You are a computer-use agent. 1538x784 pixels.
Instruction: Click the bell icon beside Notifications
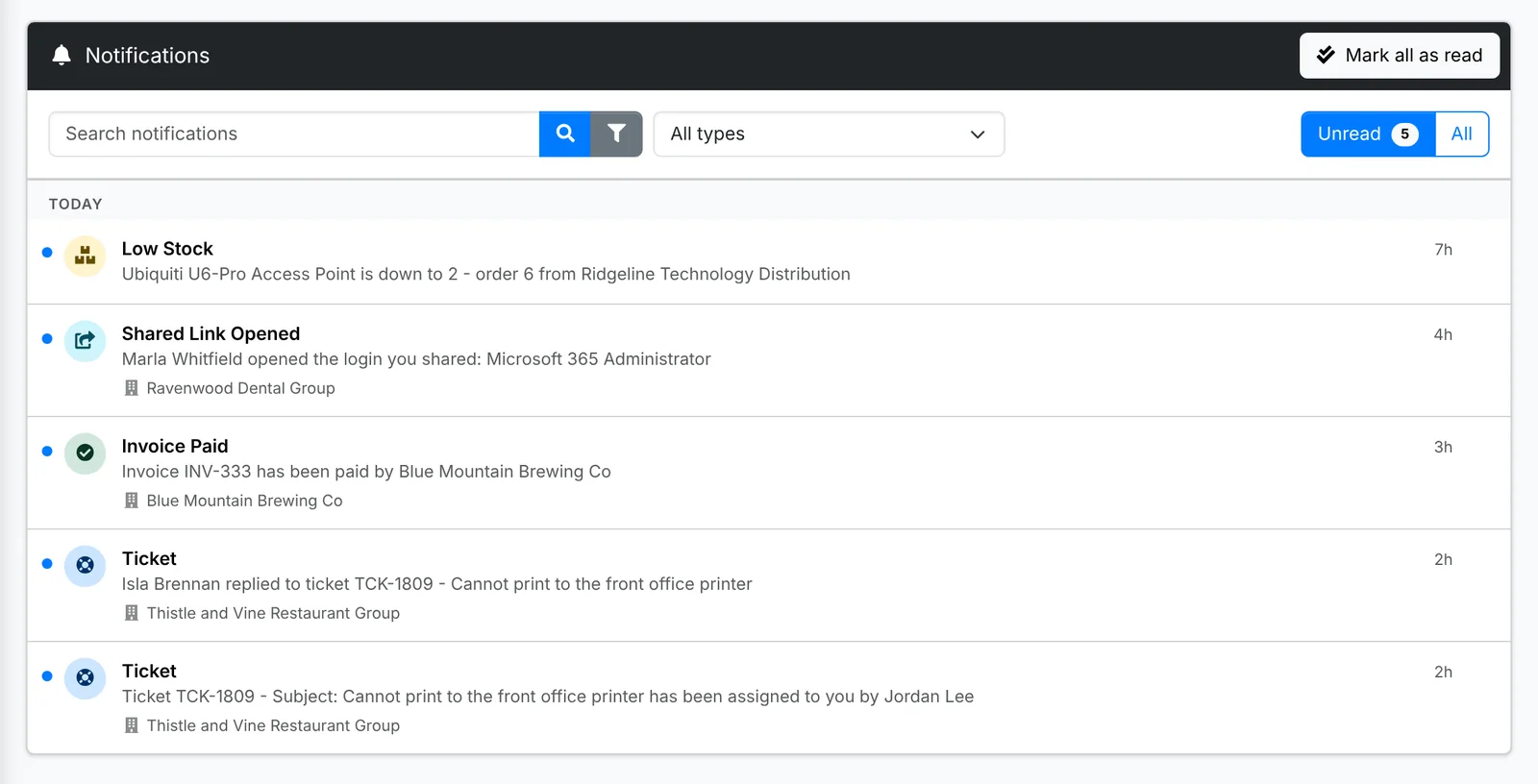pyautogui.click(x=62, y=55)
